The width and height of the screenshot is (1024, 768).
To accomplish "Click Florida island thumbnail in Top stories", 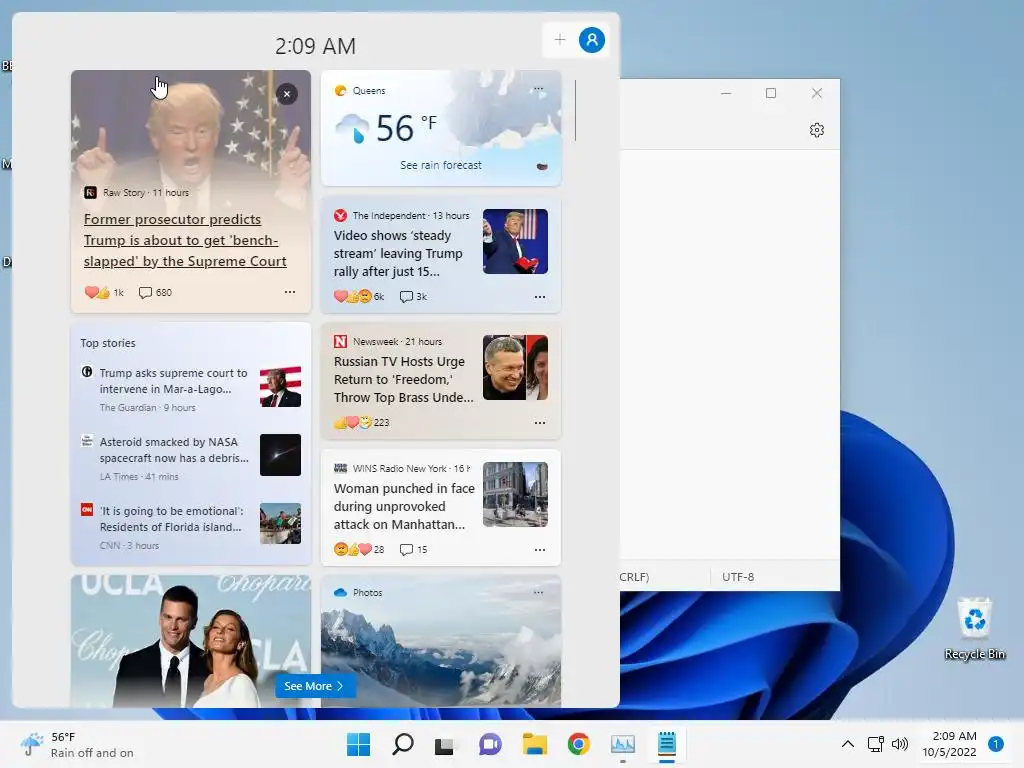I will point(280,524).
